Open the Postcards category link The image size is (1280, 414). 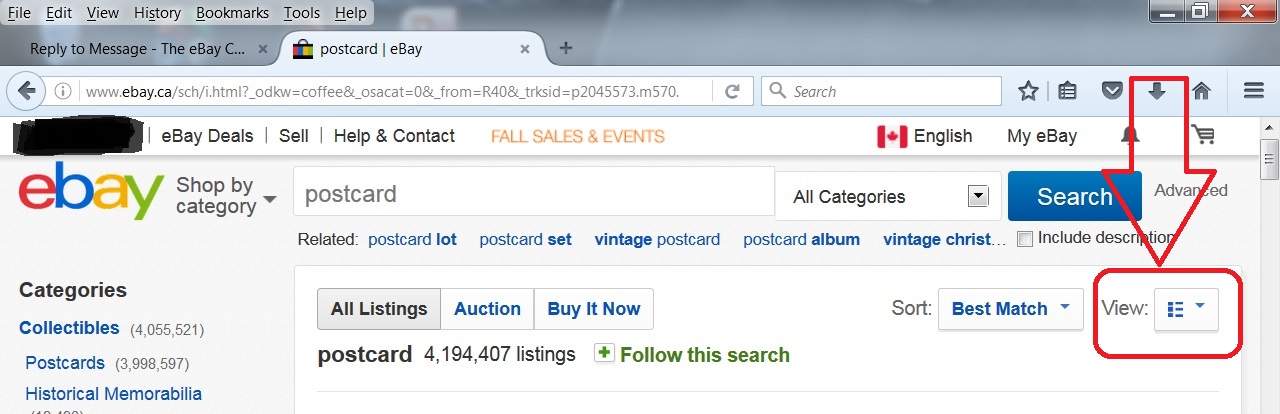coord(65,363)
